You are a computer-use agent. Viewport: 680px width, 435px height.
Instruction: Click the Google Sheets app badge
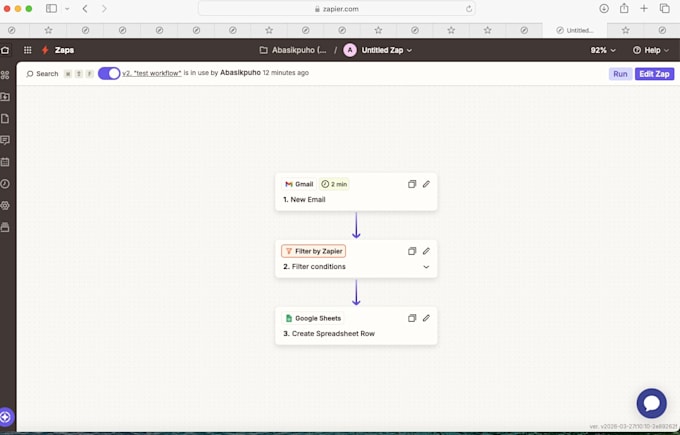[x=313, y=318]
